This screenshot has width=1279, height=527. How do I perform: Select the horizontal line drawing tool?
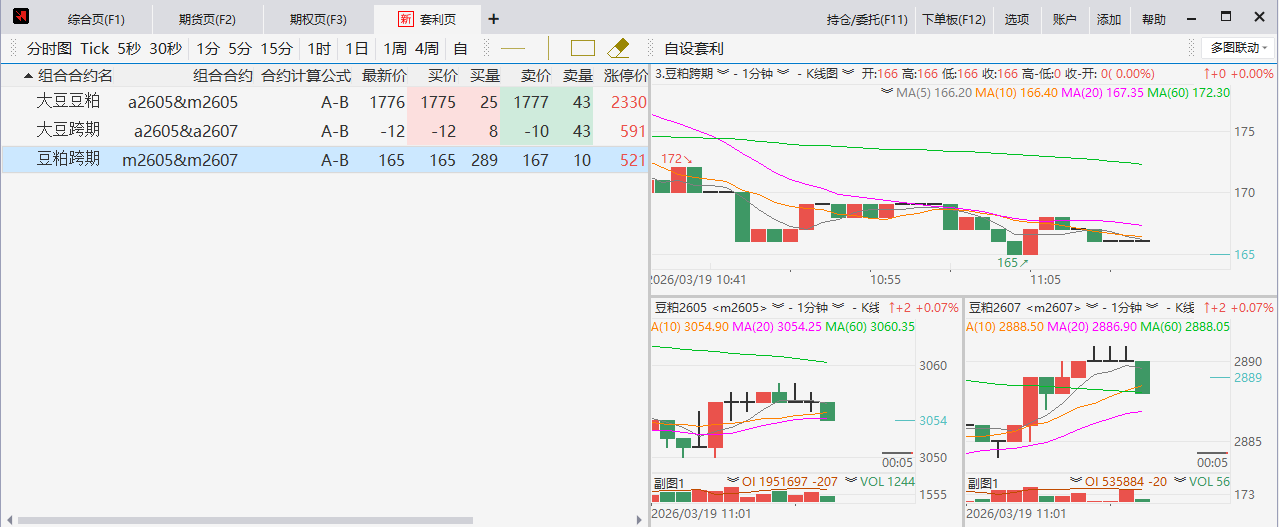[512, 48]
